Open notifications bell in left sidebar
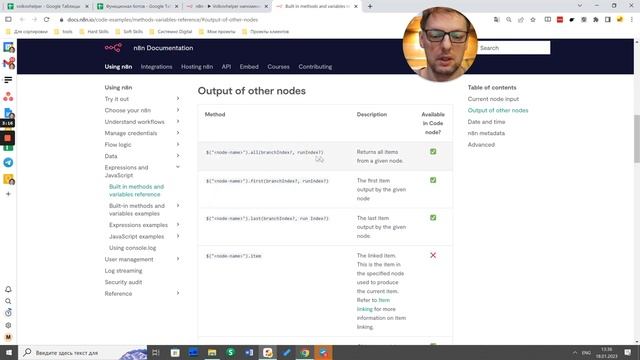 tap(8, 289)
